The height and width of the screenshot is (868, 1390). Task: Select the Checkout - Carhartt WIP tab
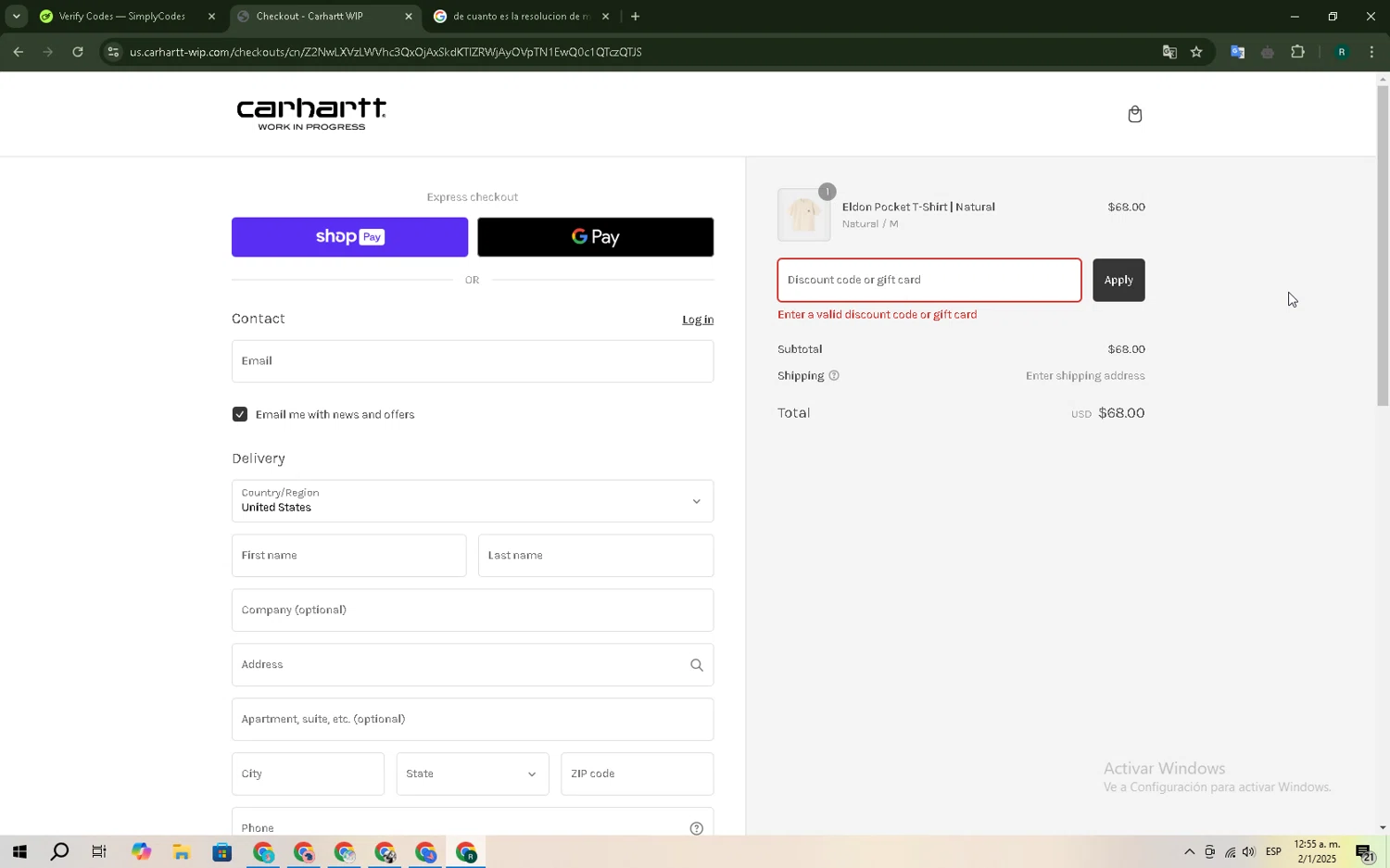pyautogui.click(x=324, y=16)
